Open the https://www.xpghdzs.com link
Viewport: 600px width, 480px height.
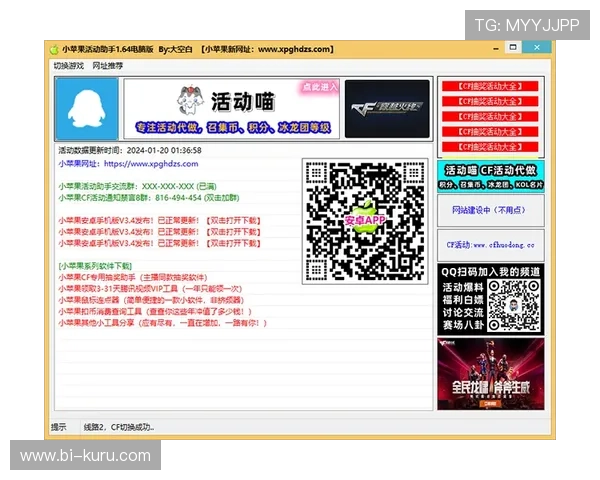[x=151, y=164]
